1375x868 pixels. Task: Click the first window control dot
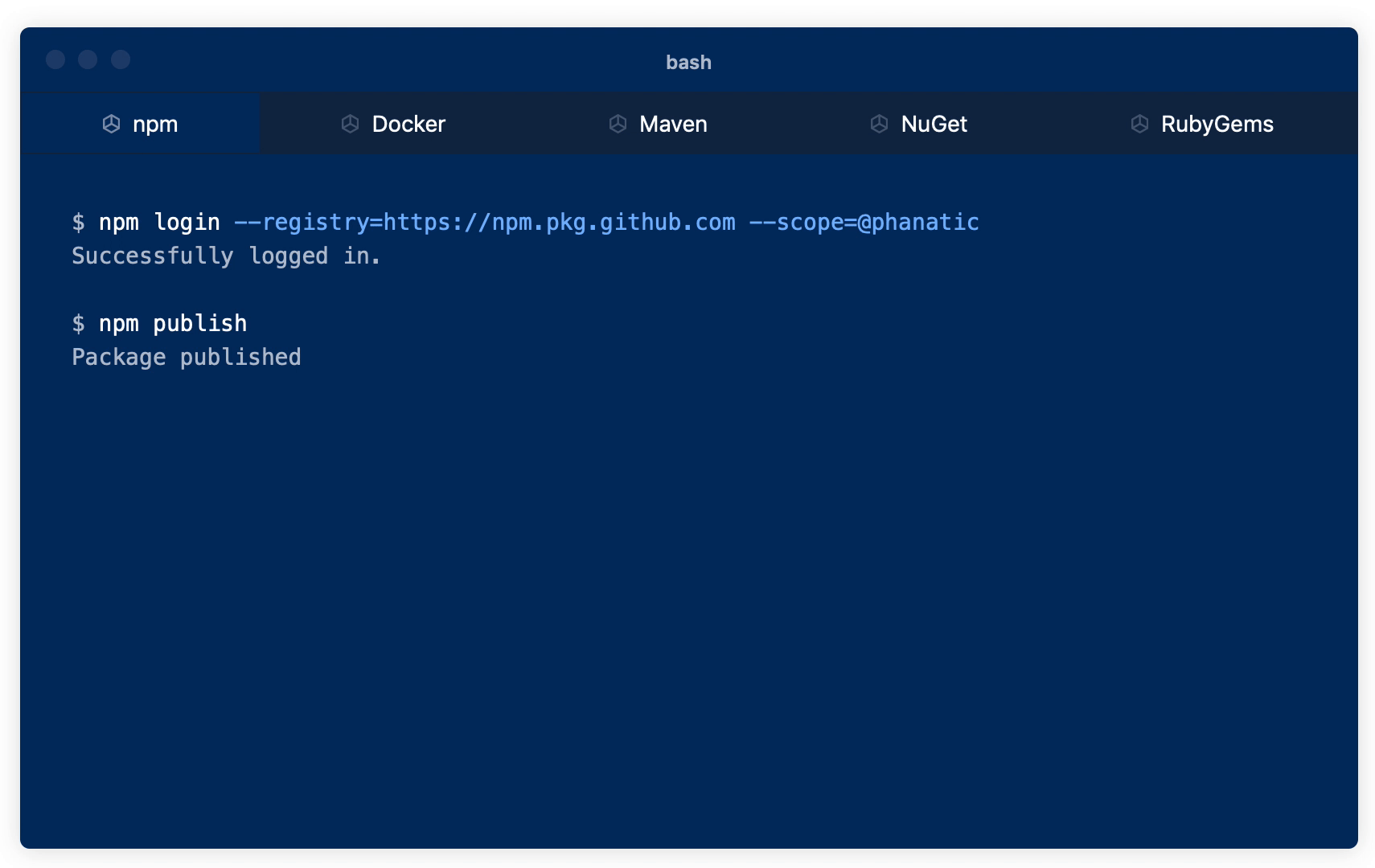pyautogui.click(x=55, y=59)
